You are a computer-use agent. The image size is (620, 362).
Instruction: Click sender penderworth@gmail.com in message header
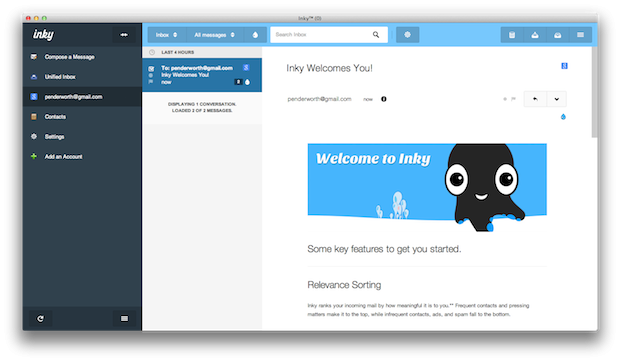pos(319,99)
